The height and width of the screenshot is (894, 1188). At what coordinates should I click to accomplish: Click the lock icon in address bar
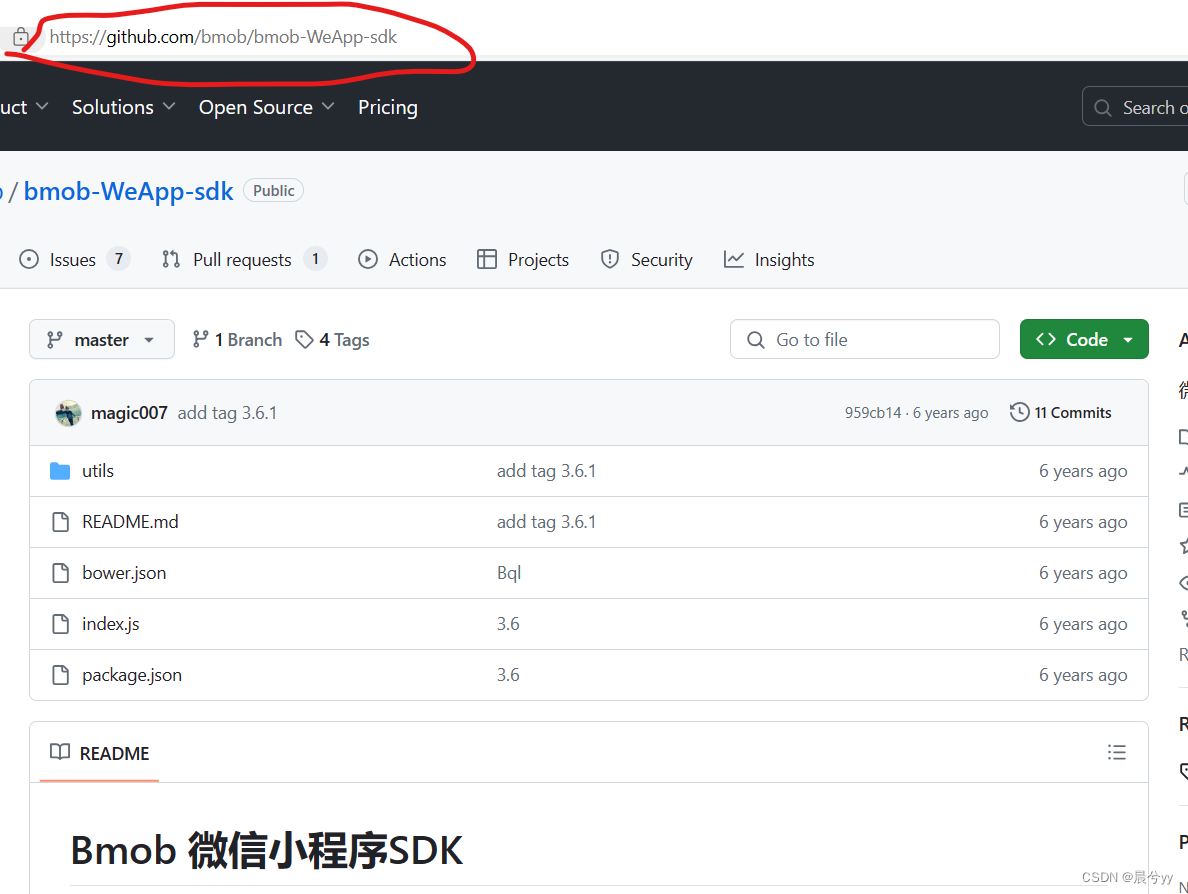20,36
